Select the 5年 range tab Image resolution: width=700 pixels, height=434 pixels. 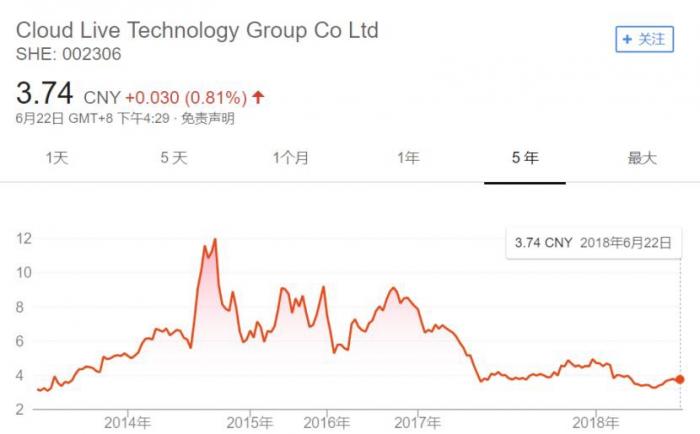525,158
